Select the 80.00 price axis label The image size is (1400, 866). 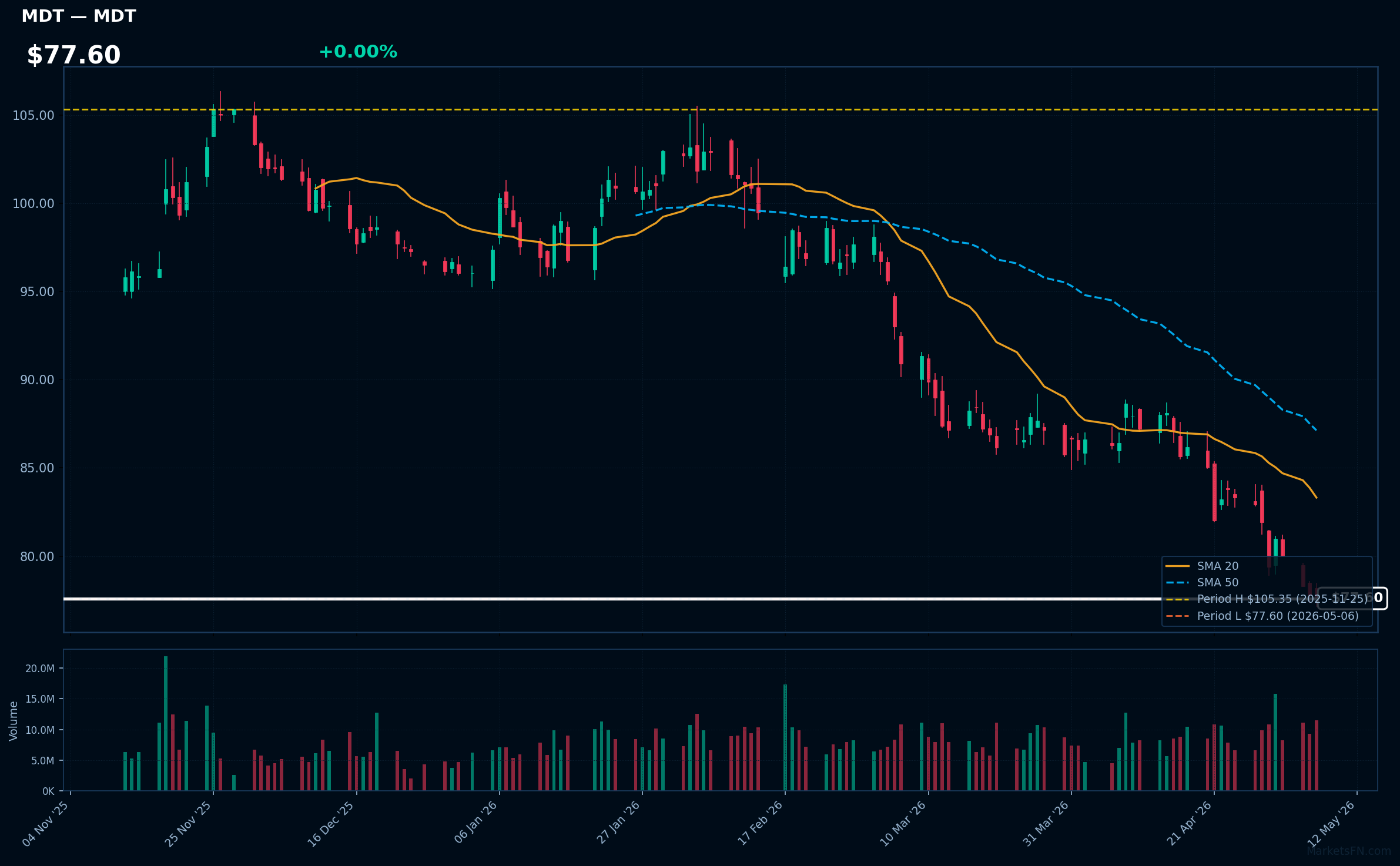point(37,556)
